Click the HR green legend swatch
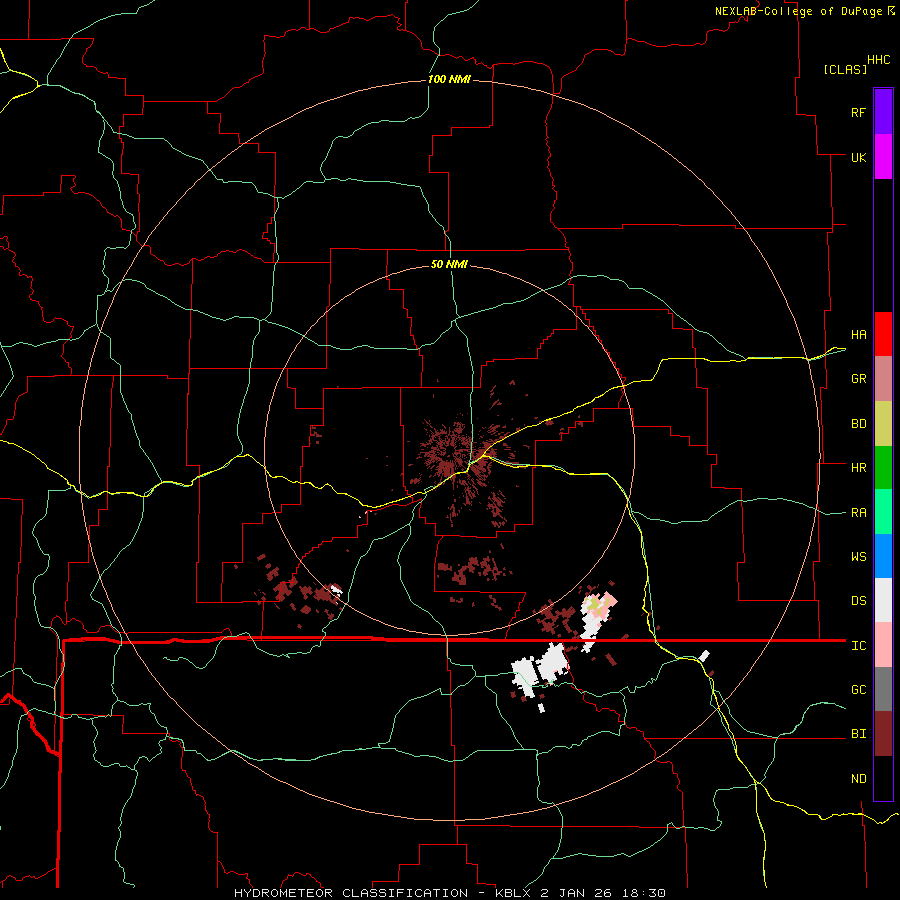The width and height of the screenshot is (900, 900). coord(883,468)
